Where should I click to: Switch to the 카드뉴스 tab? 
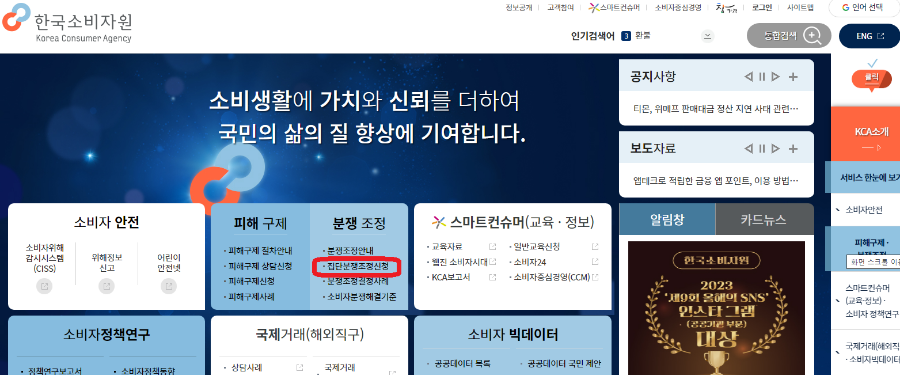point(765,219)
